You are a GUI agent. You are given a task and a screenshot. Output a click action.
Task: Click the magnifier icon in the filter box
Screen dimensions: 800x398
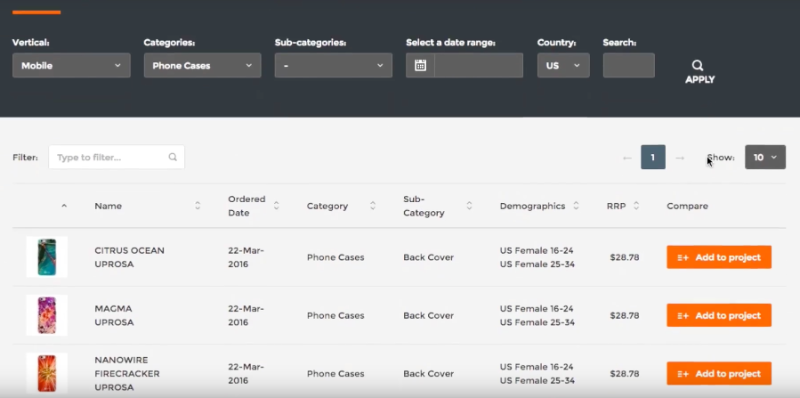[x=172, y=157]
